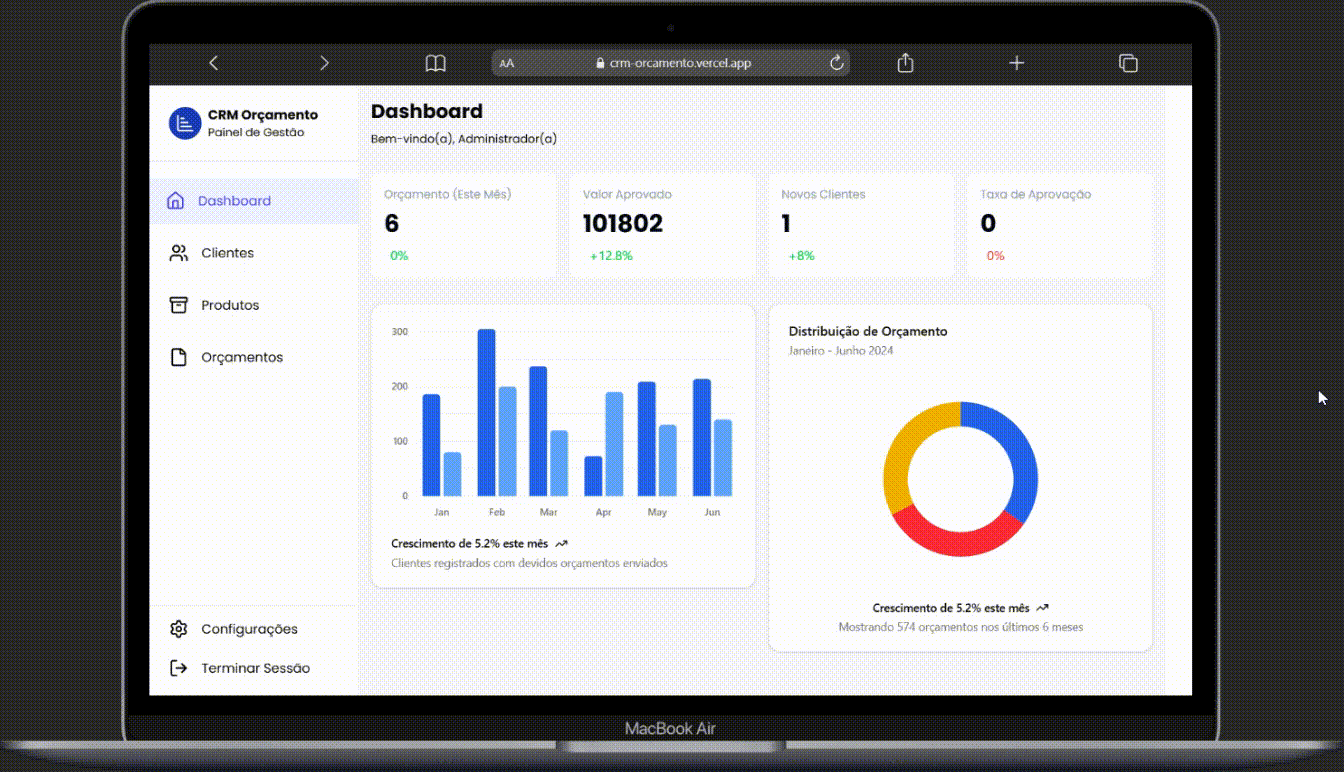Click the Produtos box icon in the sidebar
The height and width of the screenshot is (772, 1344).
178,304
